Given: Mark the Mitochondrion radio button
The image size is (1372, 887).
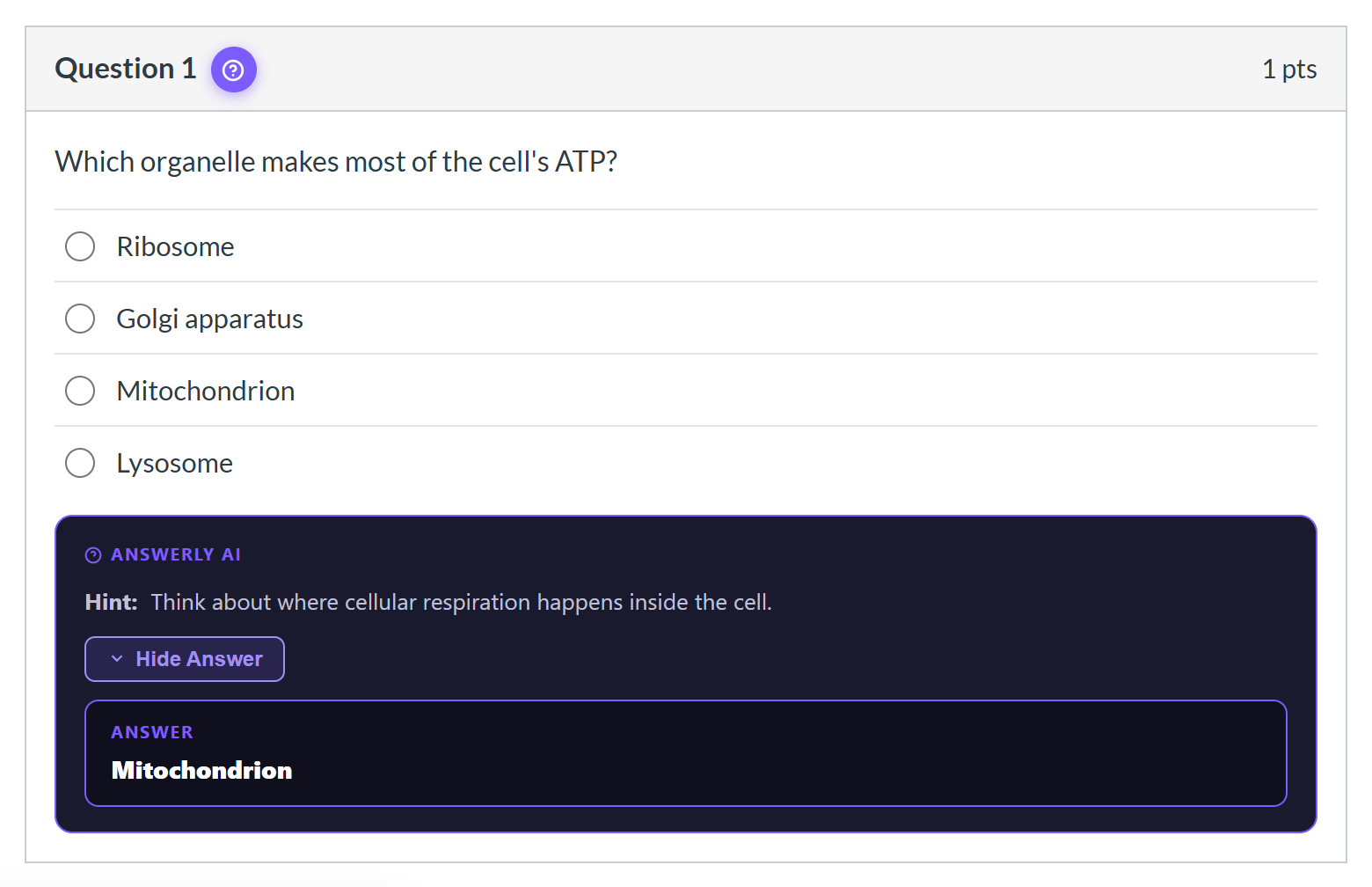Looking at the screenshot, I should point(80,391).
